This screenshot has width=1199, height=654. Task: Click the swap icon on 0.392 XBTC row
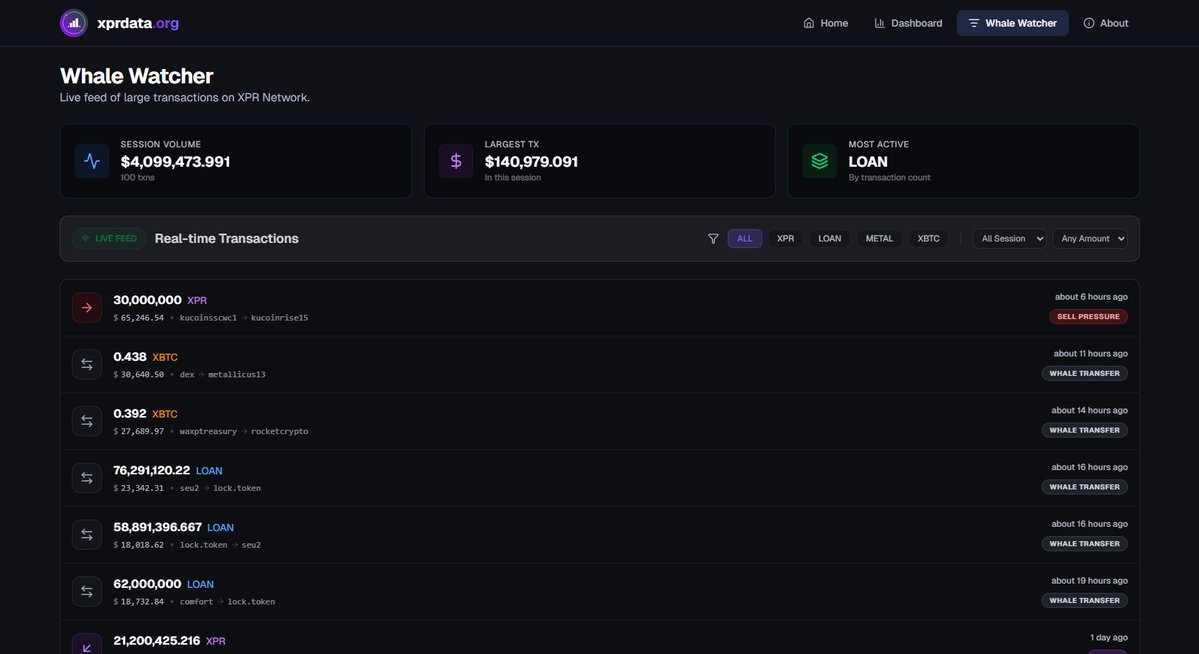tap(87, 421)
